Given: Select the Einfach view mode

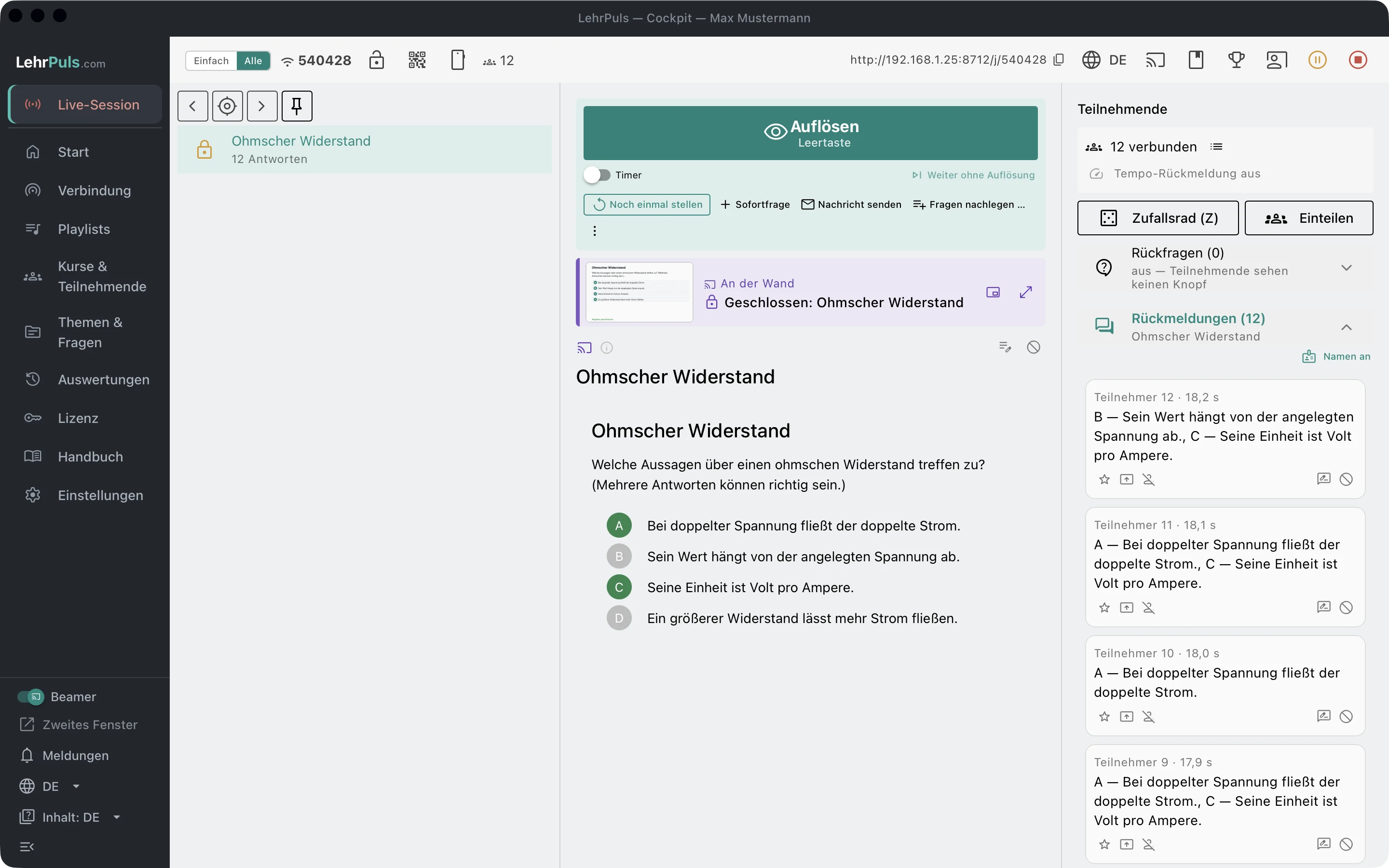Looking at the screenshot, I should [211, 60].
